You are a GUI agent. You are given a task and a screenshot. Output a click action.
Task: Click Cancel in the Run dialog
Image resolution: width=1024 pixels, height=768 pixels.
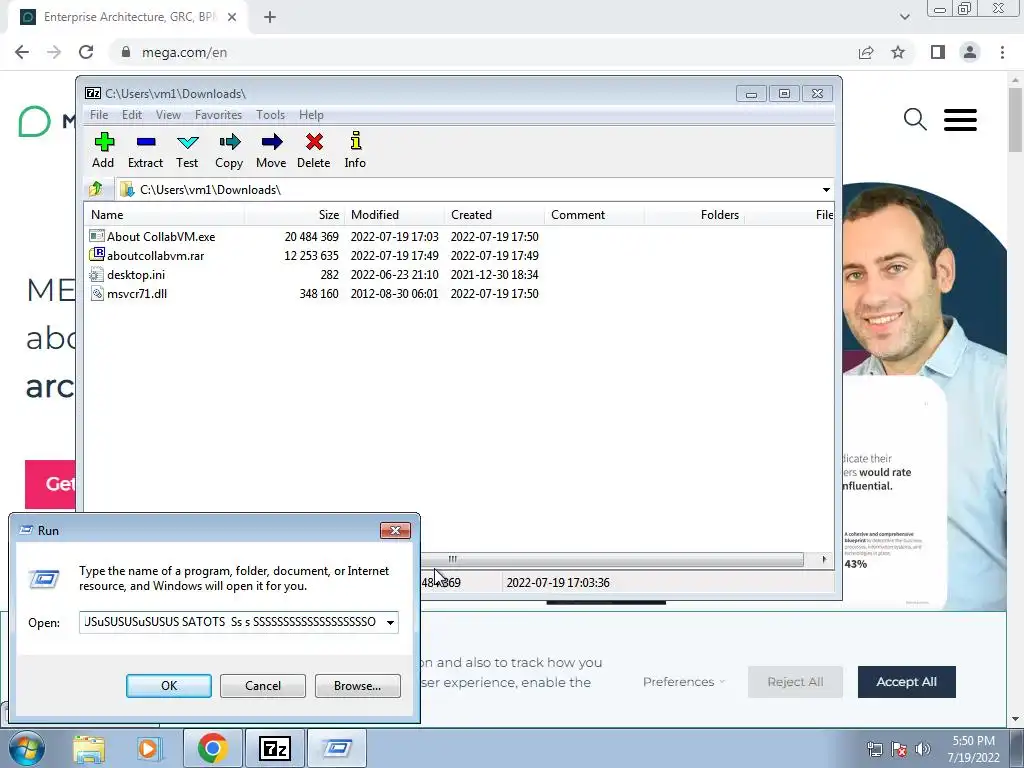coord(263,686)
